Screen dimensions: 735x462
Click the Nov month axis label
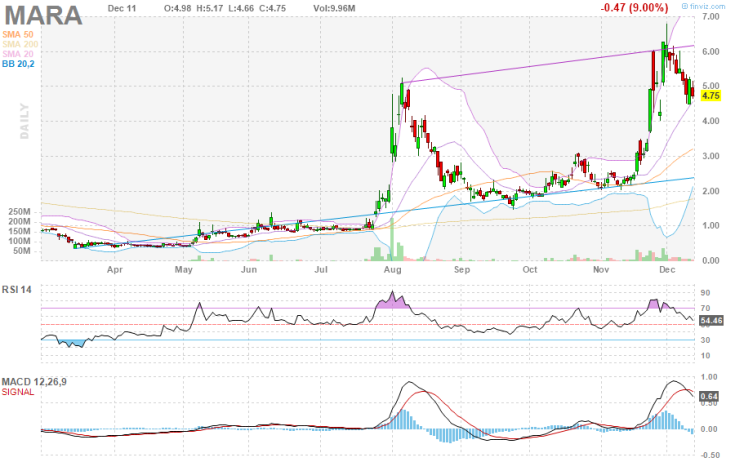601,270
